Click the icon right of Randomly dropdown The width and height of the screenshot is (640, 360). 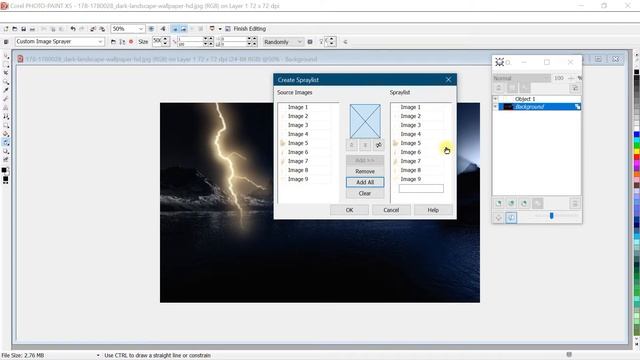(310, 42)
